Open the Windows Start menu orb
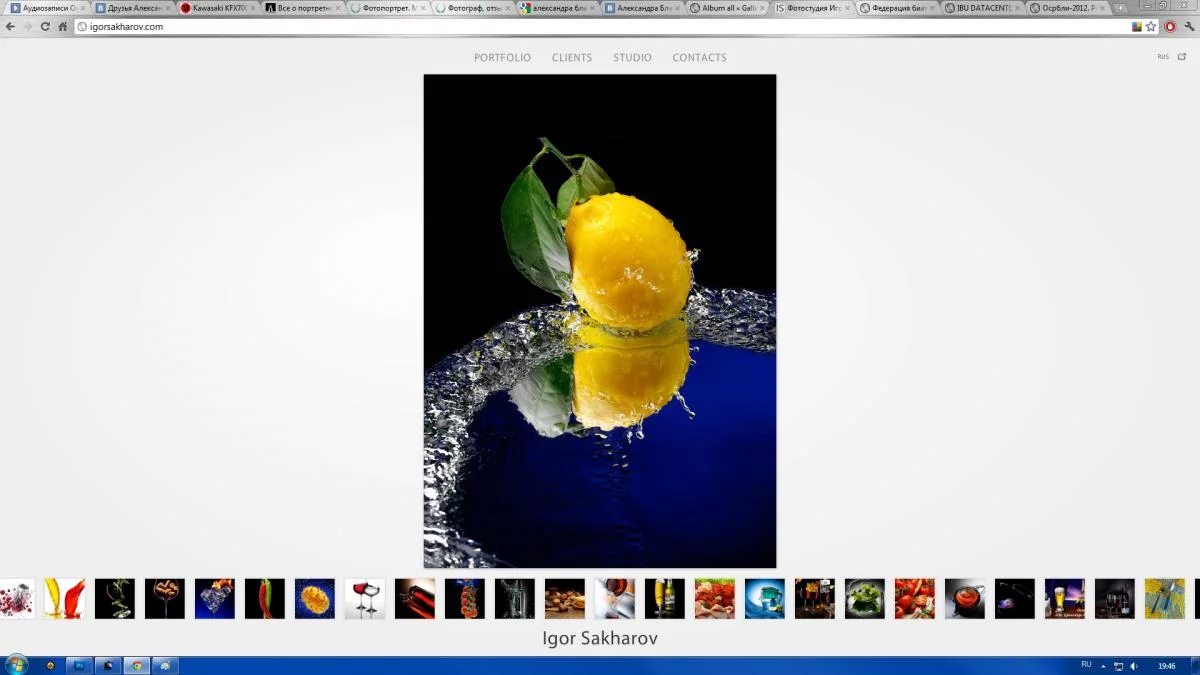The width and height of the screenshot is (1200, 675). point(16,665)
